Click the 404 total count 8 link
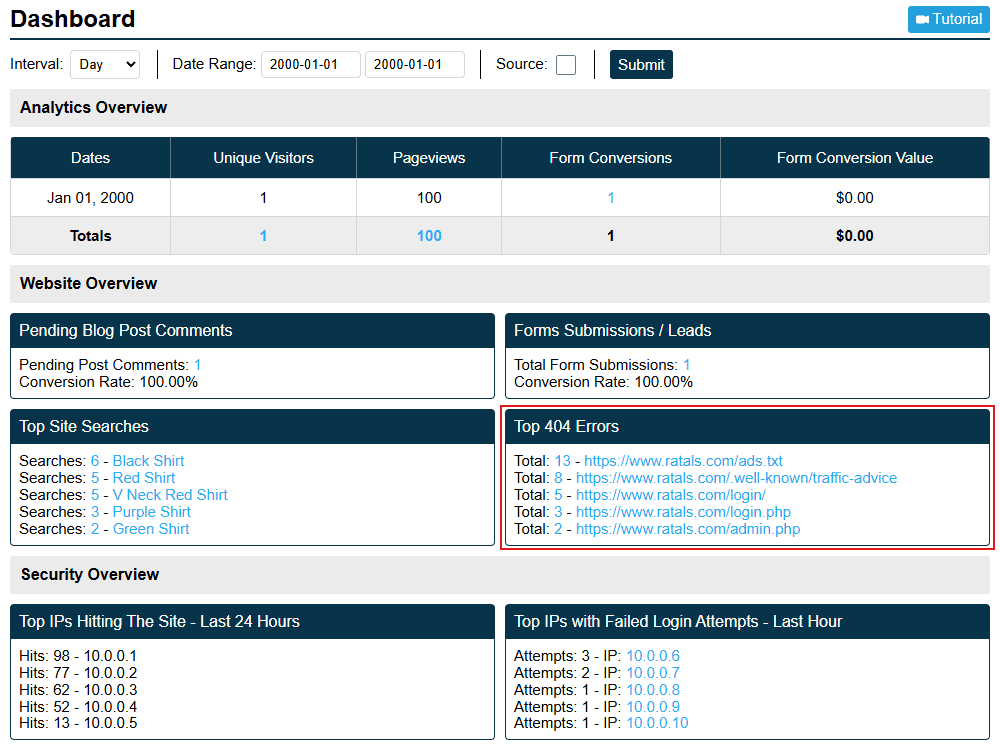 tap(558, 478)
